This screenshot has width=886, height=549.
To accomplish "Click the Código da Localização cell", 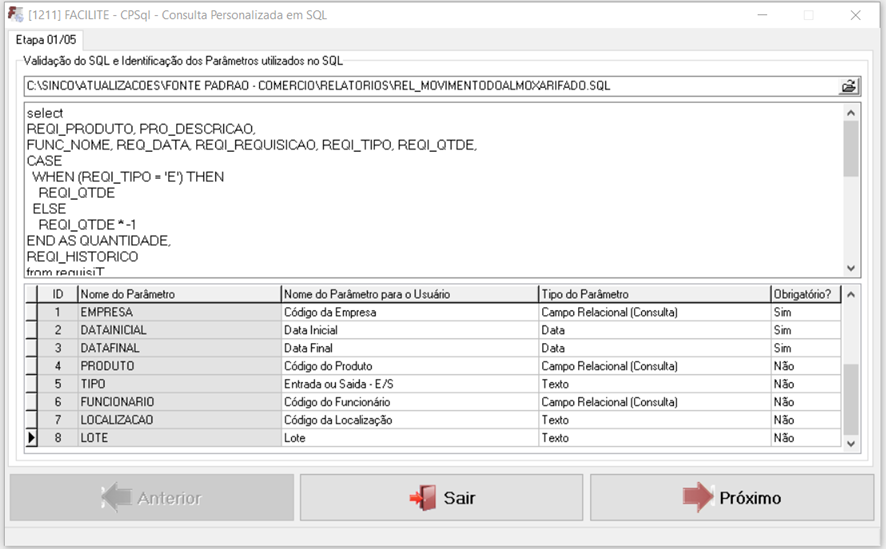I will click(x=410, y=420).
